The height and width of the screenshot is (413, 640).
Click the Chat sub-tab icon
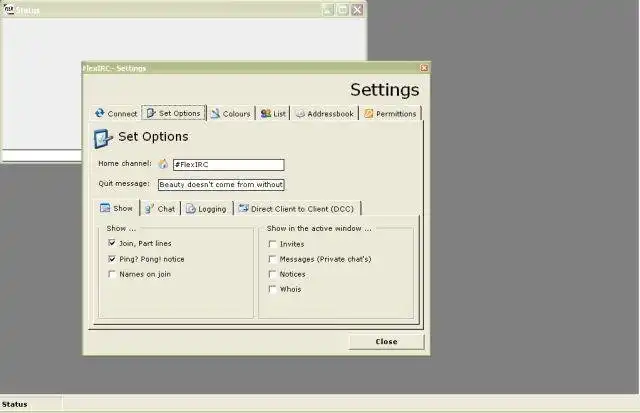149,209
